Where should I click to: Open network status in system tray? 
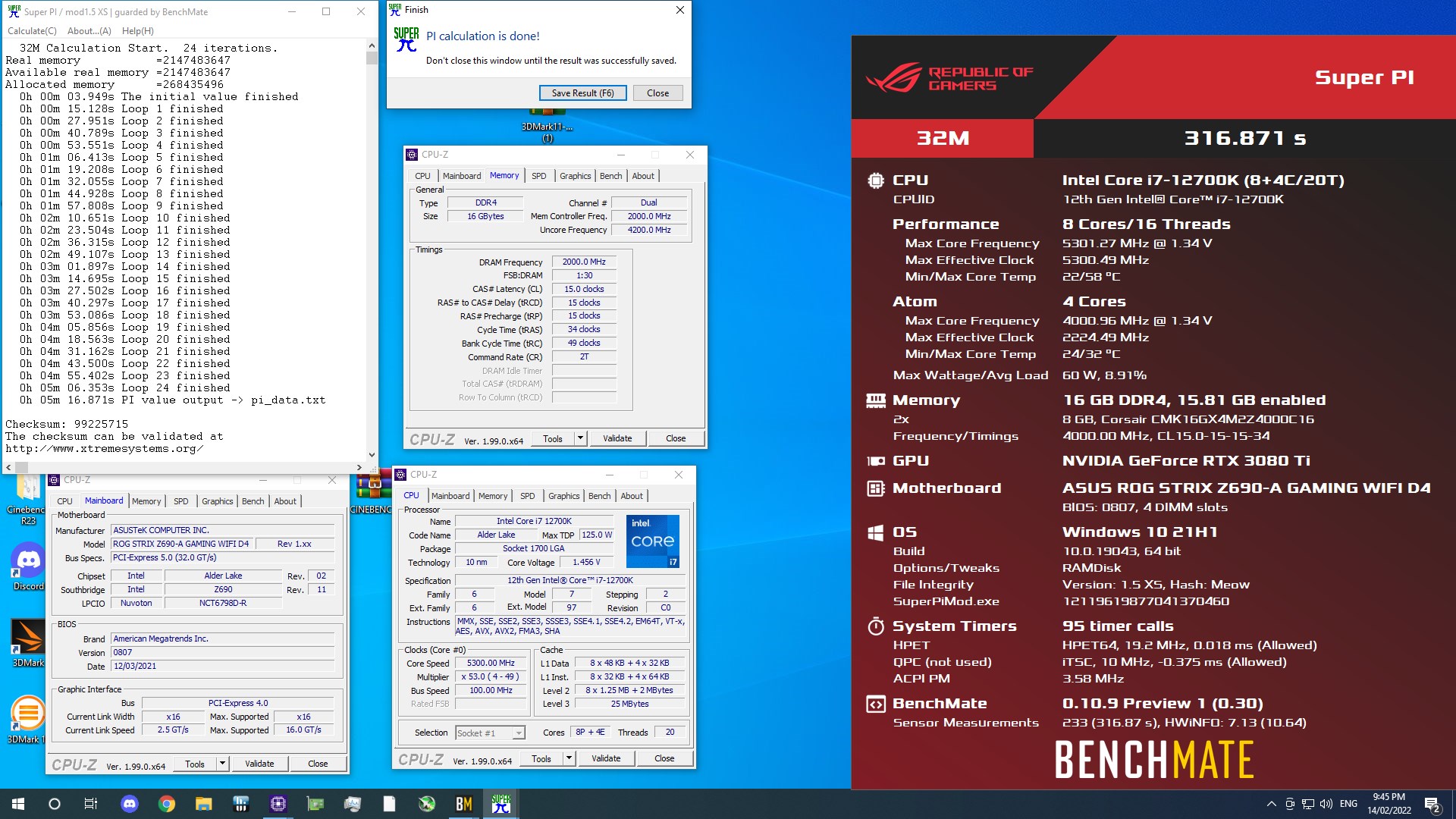1308,804
